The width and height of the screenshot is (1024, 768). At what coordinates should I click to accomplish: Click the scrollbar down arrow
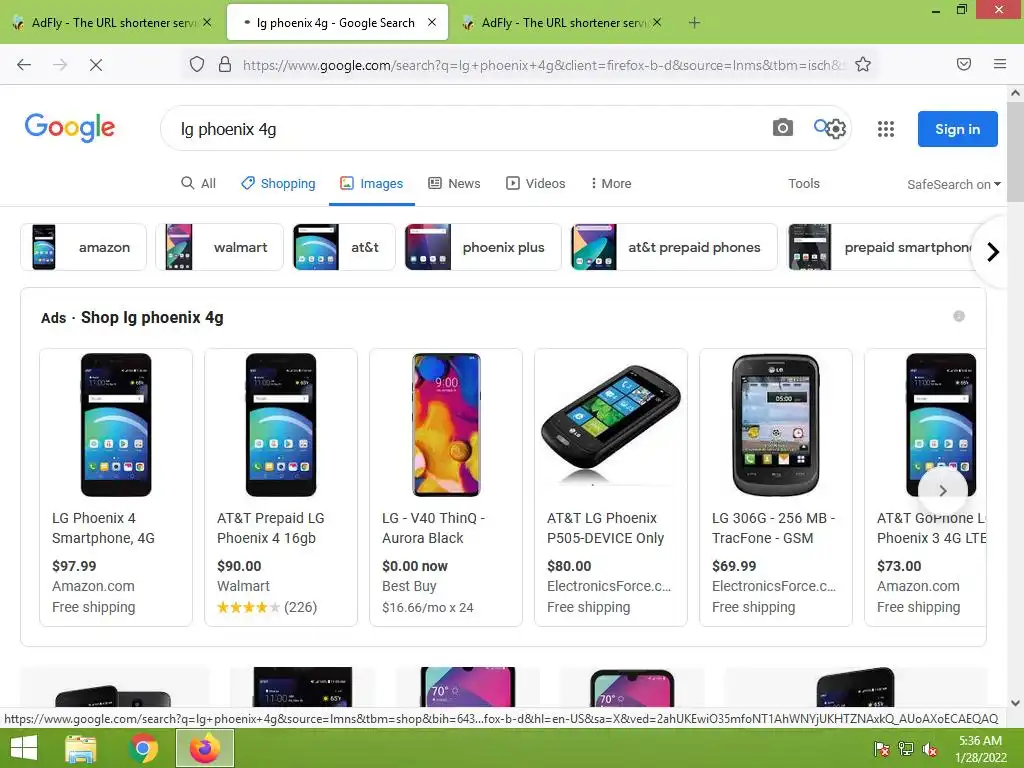tap(1015, 703)
